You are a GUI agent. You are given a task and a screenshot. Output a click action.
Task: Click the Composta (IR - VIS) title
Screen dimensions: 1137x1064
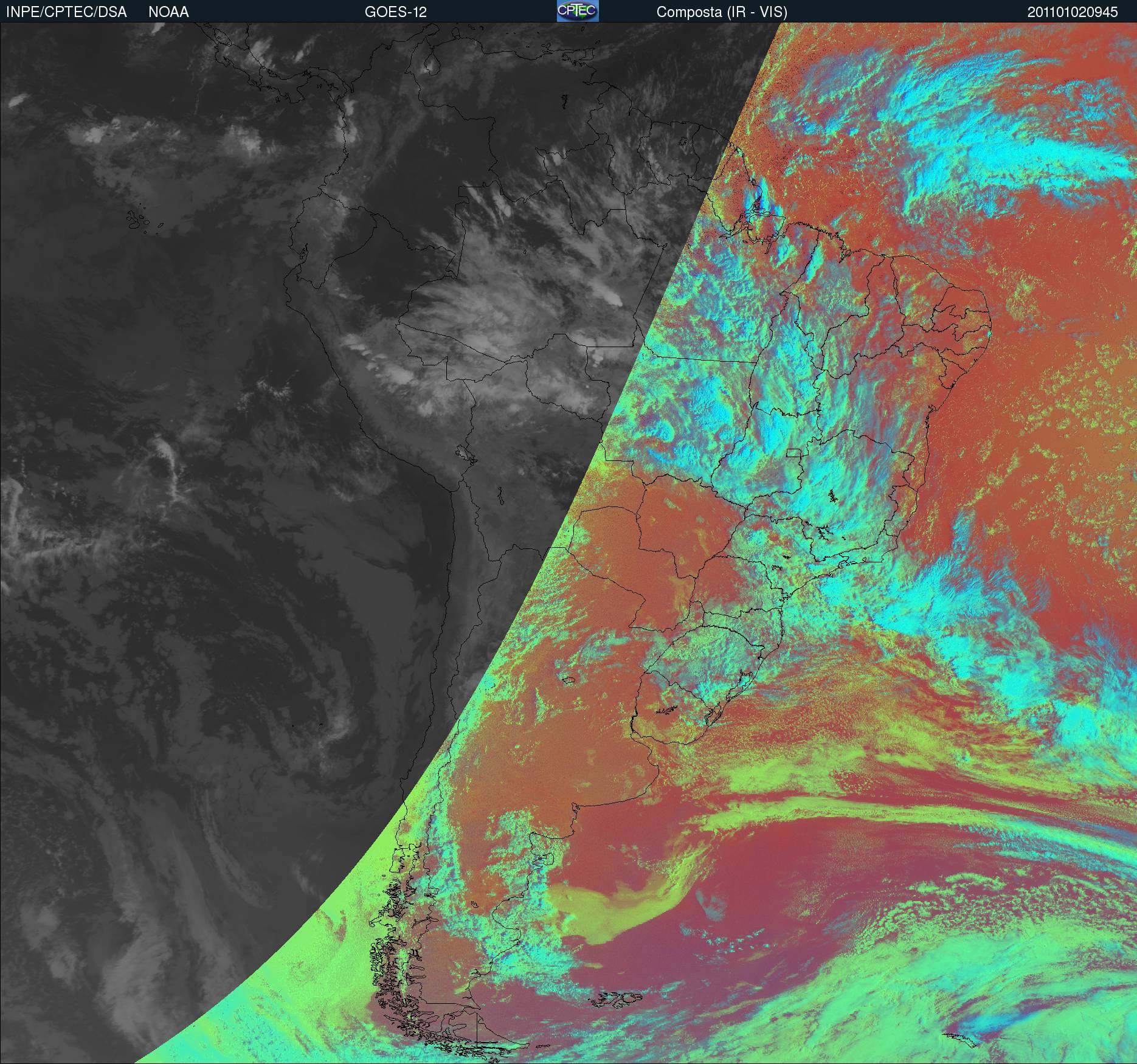722,12
